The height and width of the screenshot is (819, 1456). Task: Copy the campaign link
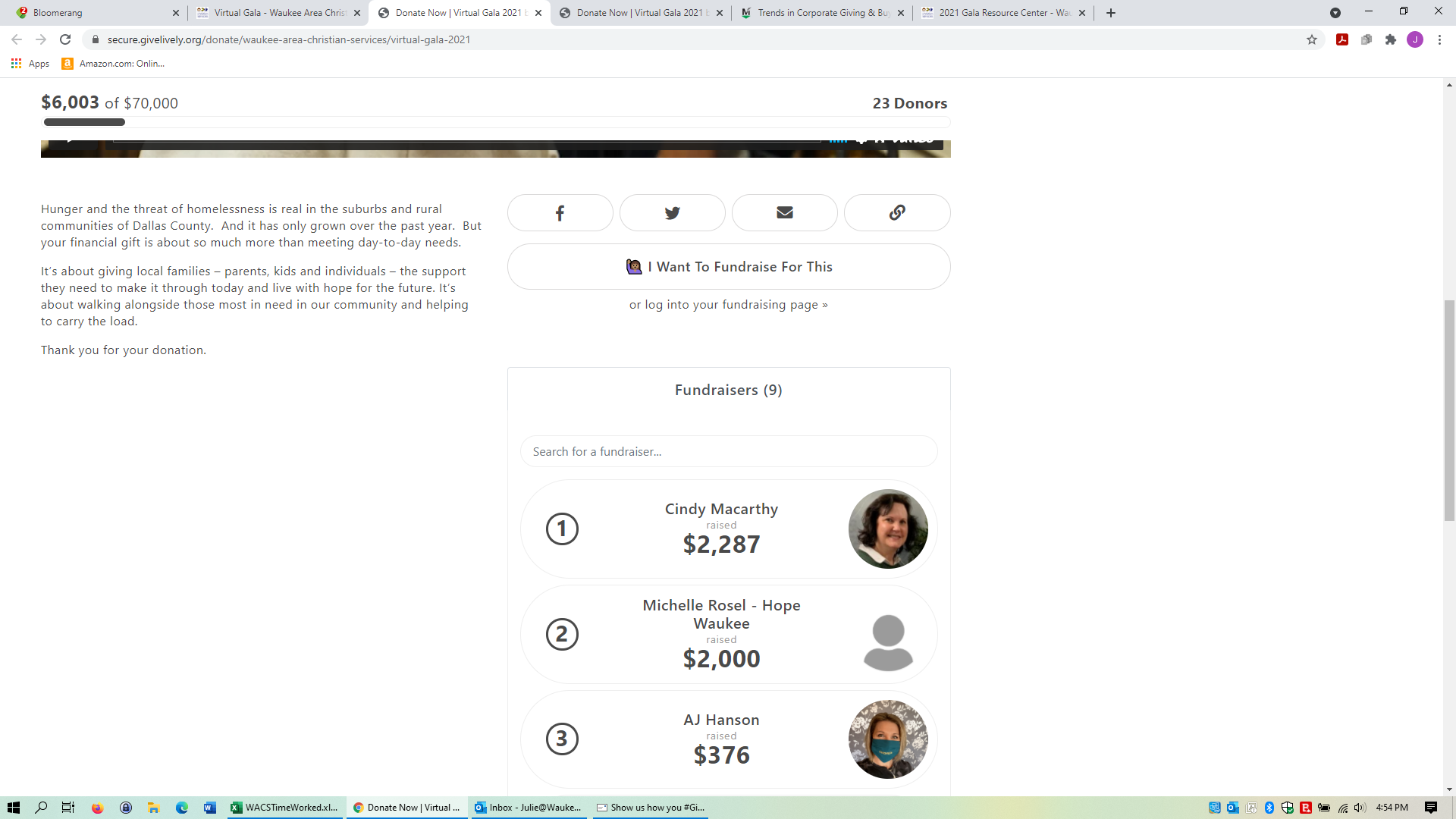click(x=896, y=213)
